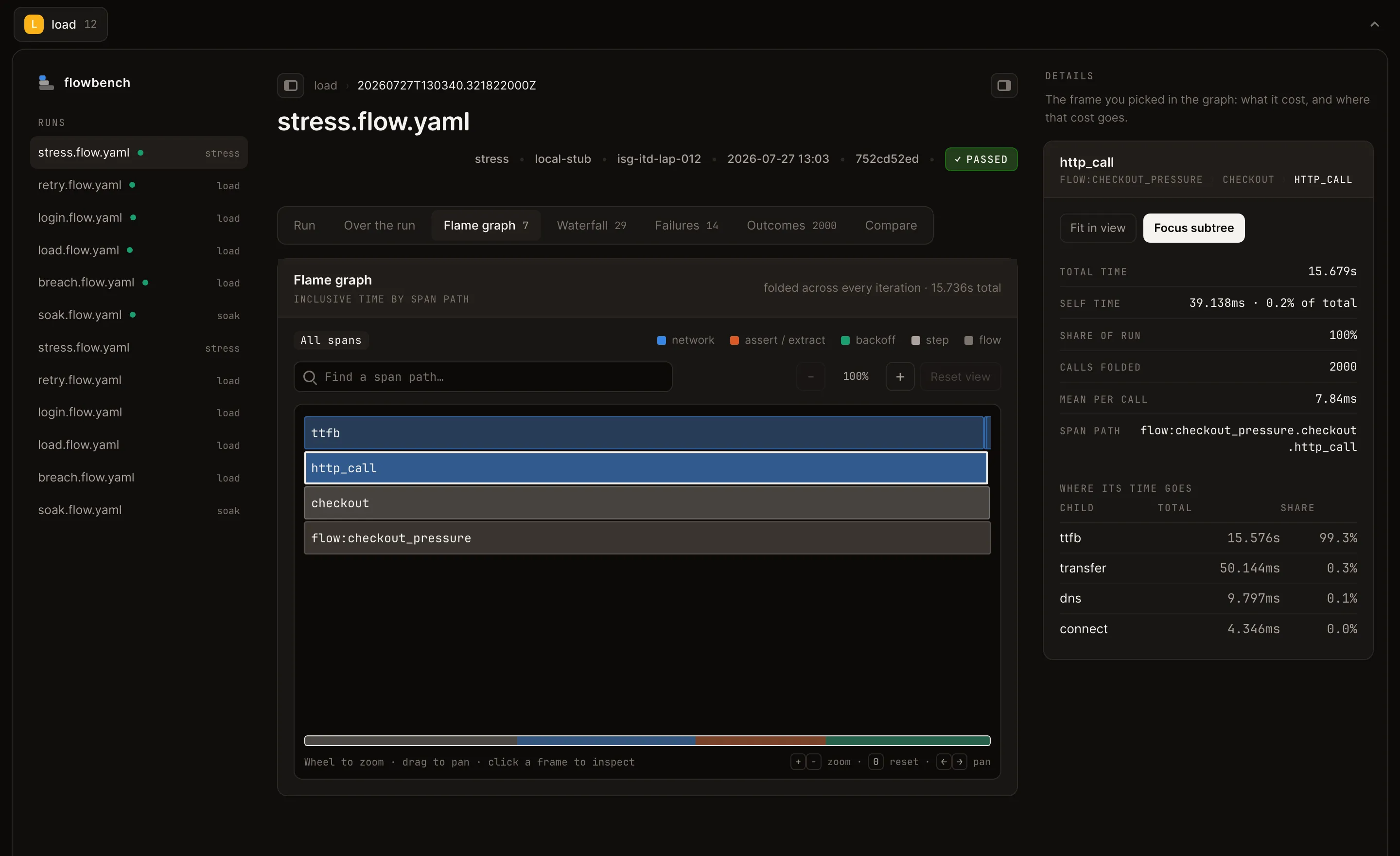The height and width of the screenshot is (856, 1400).
Task: Expand the load breadcrumb link
Action: (326, 85)
